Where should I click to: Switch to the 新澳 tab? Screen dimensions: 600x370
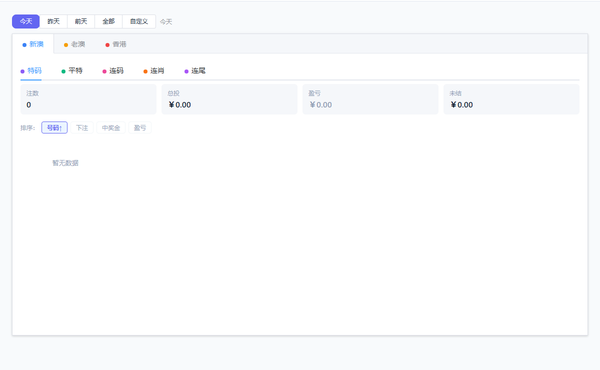coord(33,44)
